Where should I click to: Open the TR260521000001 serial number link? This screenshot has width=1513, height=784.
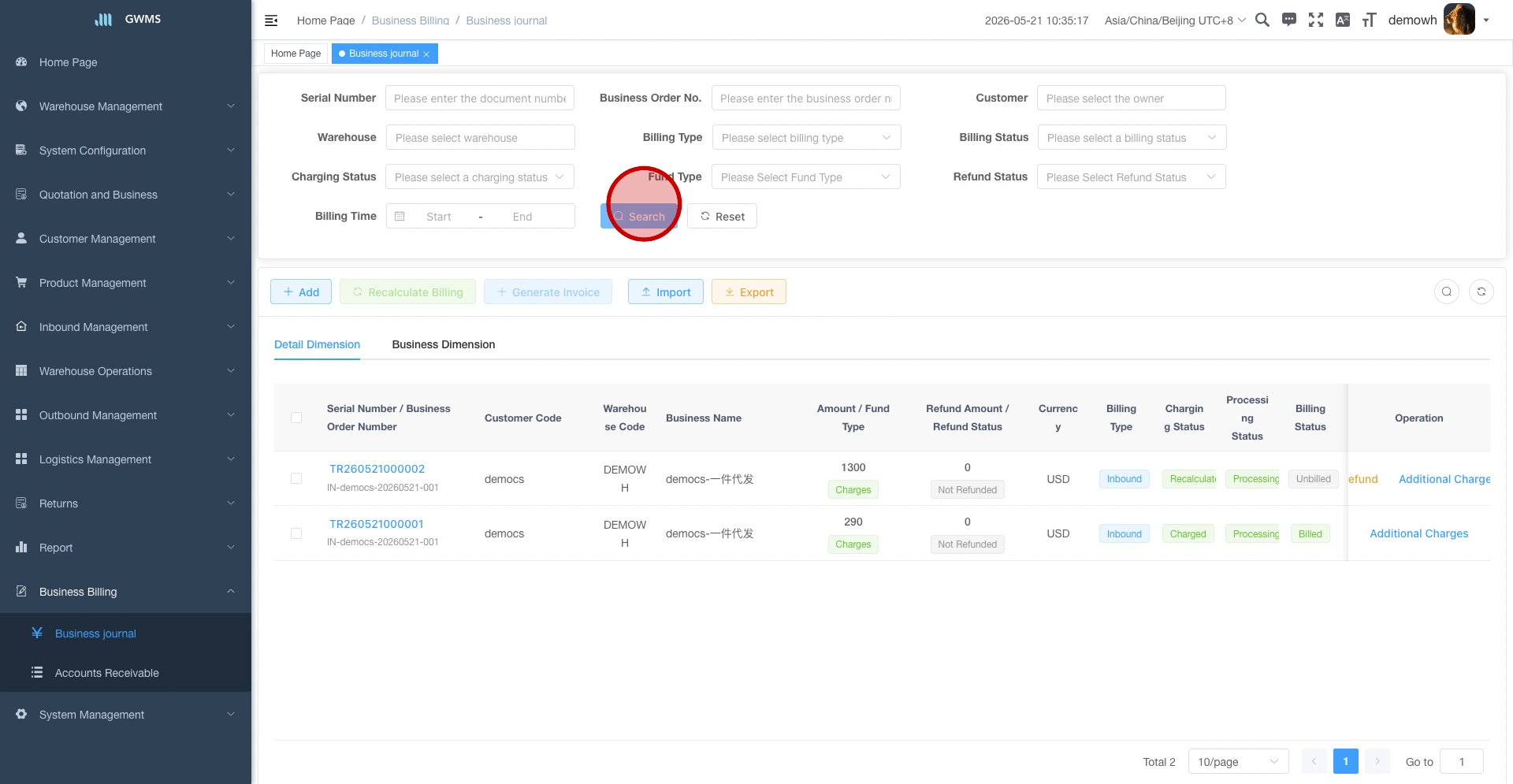click(377, 524)
